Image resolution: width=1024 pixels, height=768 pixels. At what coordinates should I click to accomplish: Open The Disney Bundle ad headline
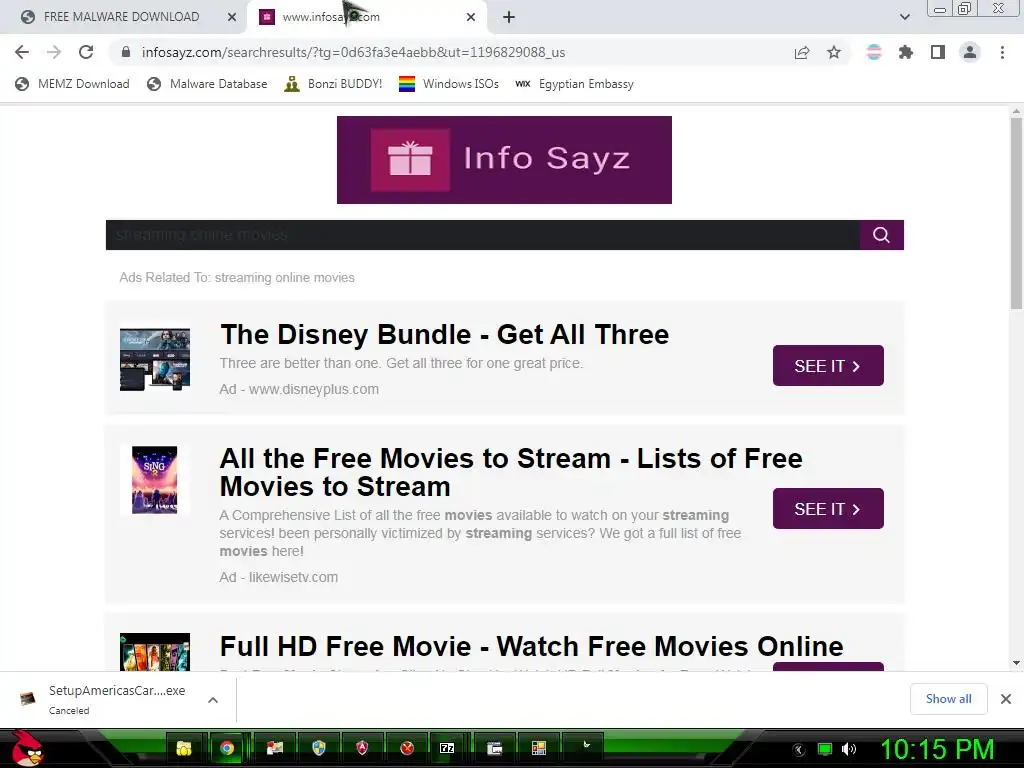tap(445, 334)
